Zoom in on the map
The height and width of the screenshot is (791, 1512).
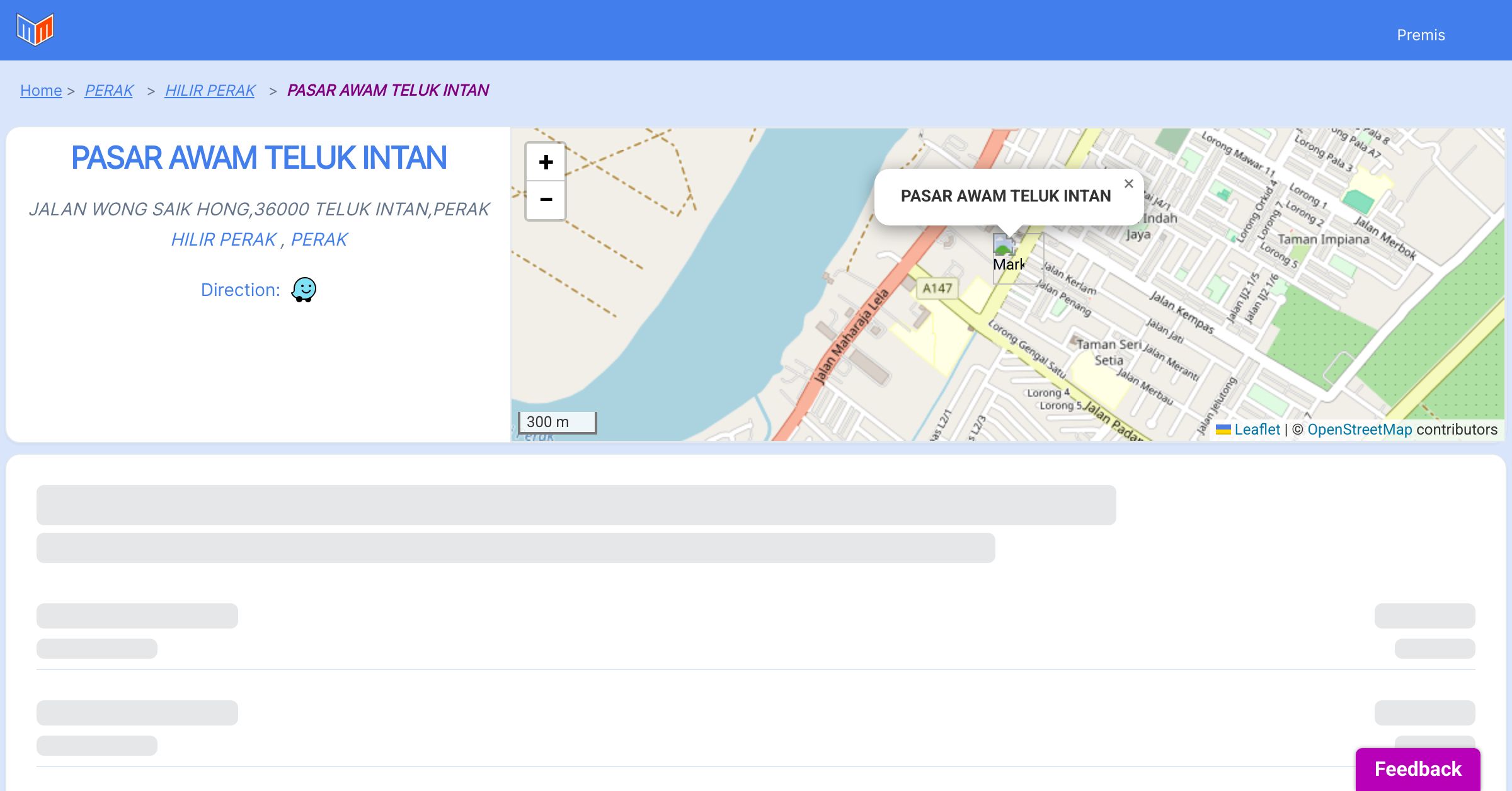546,162
